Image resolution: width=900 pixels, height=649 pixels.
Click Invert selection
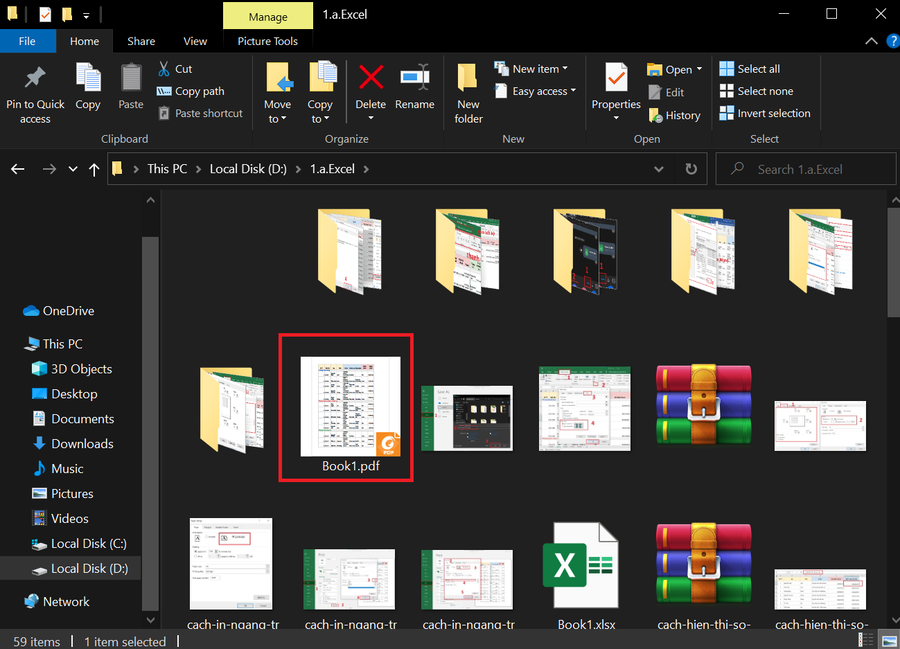765,114
